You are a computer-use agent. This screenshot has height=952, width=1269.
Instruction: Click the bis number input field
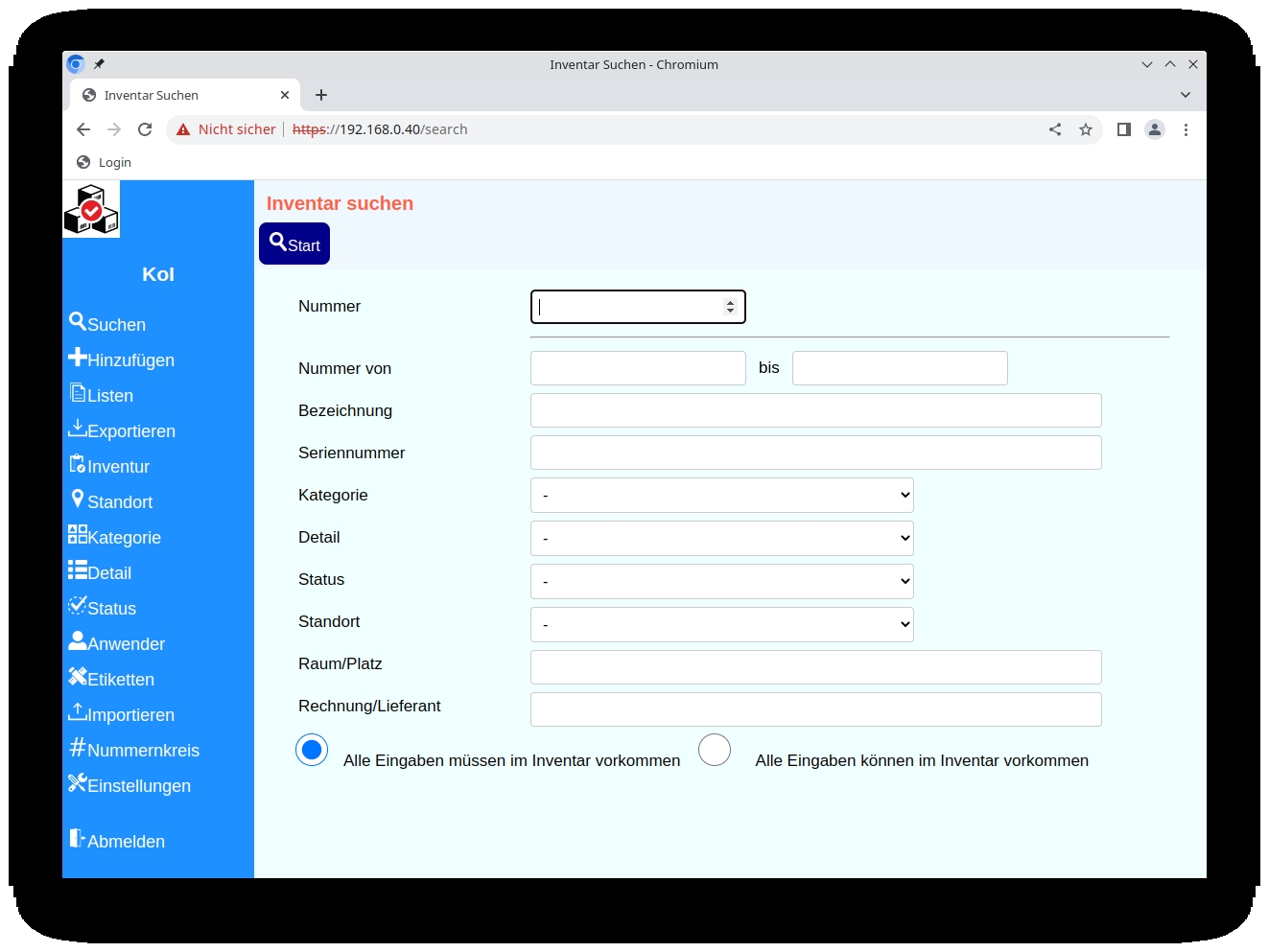(x=900, y=368)
